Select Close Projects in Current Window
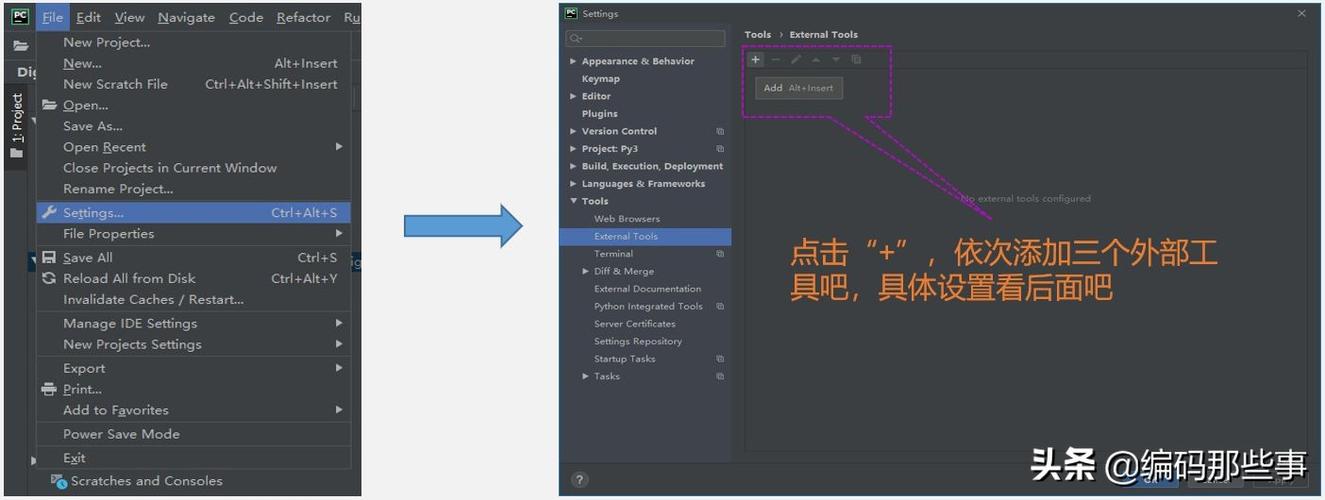1325x500 pixels. [x=194, y=168]
